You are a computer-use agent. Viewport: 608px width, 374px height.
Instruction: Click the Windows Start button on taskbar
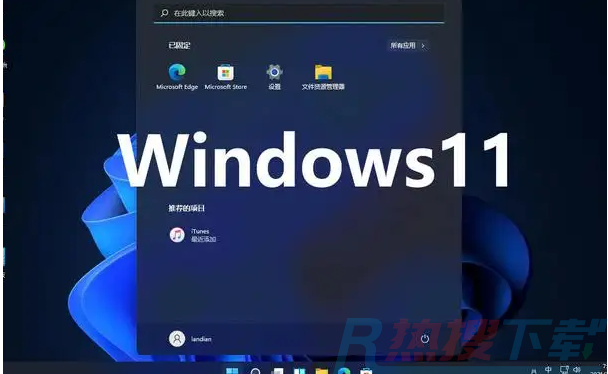click(232, 371)
